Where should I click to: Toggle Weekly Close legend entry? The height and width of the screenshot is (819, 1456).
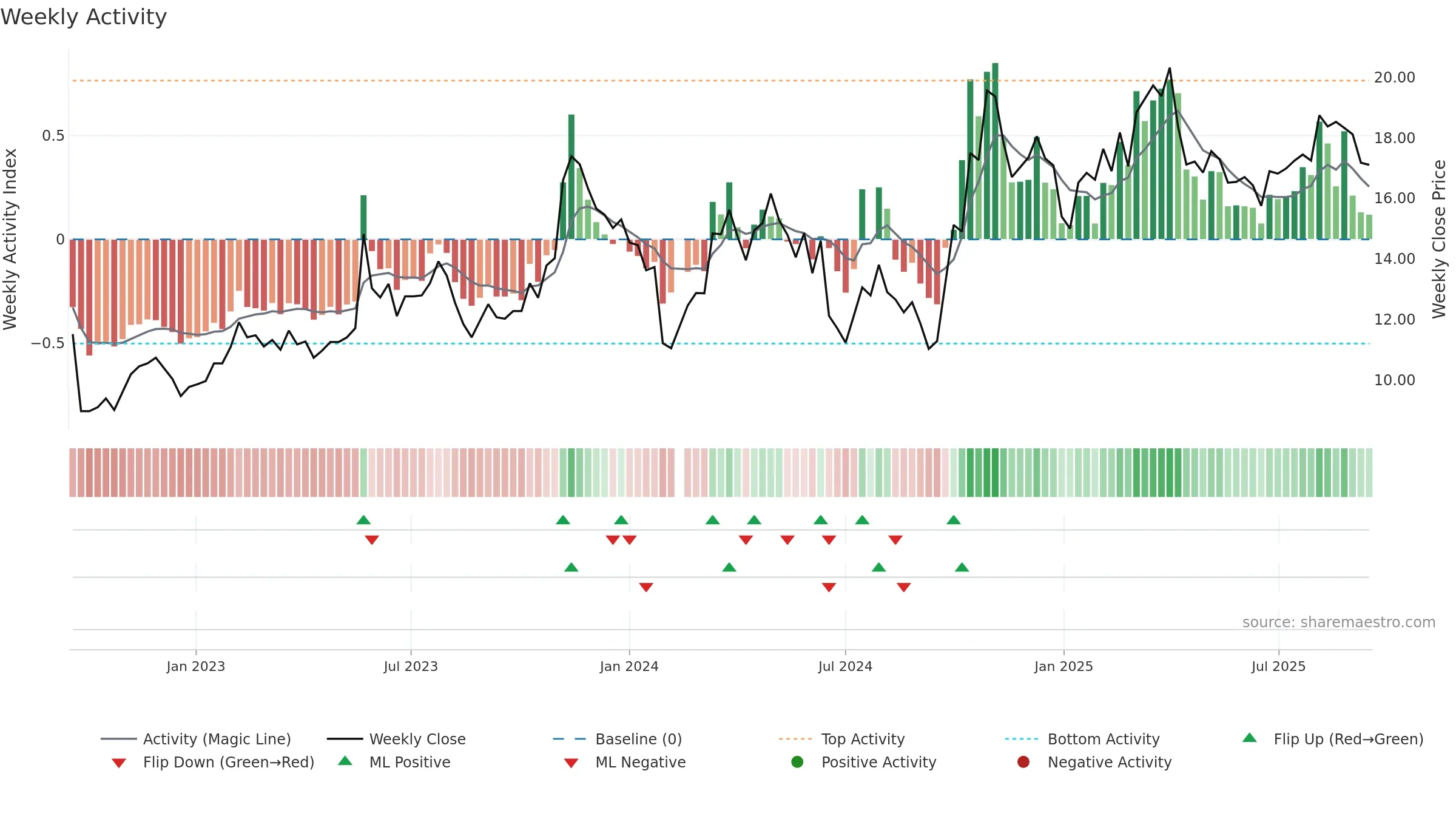pyautogui.click(x=396, y=739)
